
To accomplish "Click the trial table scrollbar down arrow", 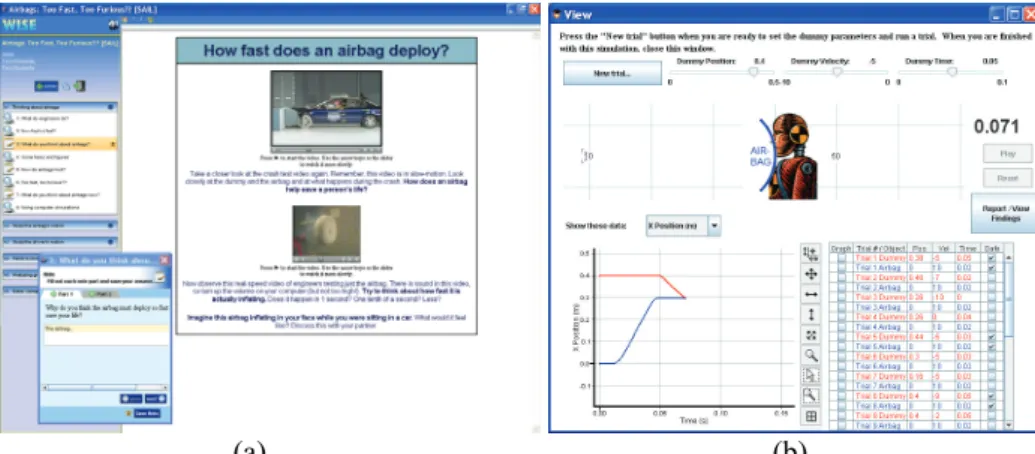I will pos(1008,426).
